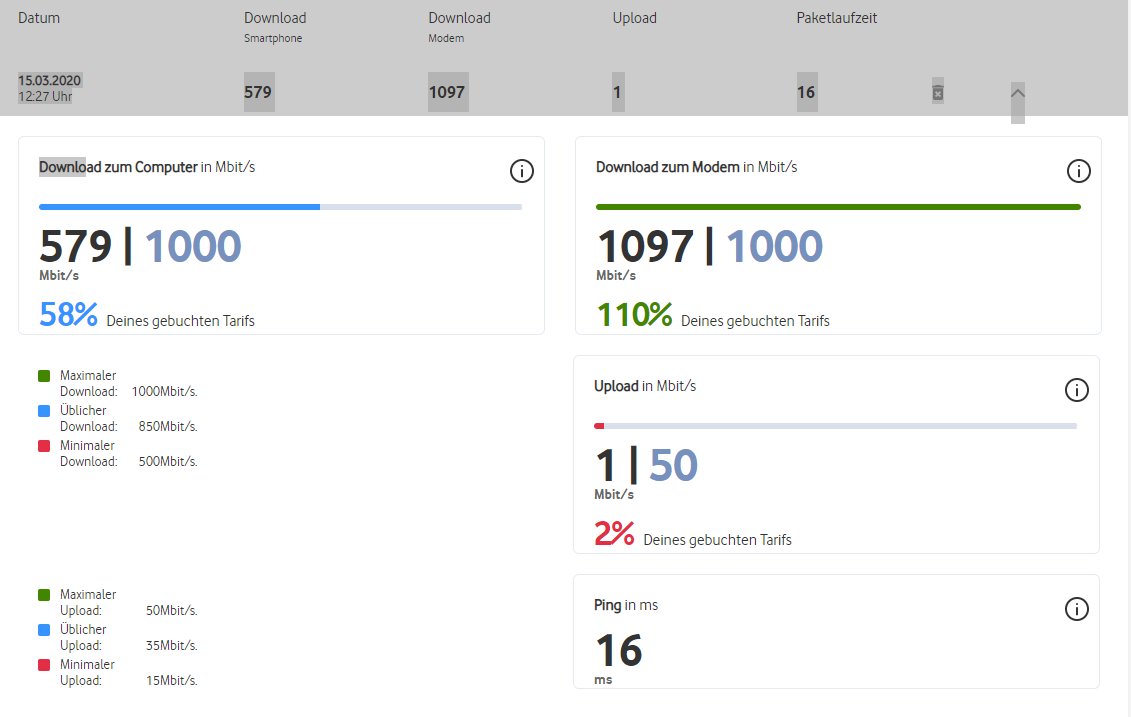
Task: Click the green Maximaler Upload legend swatch
Action: [x=44, y=595]
